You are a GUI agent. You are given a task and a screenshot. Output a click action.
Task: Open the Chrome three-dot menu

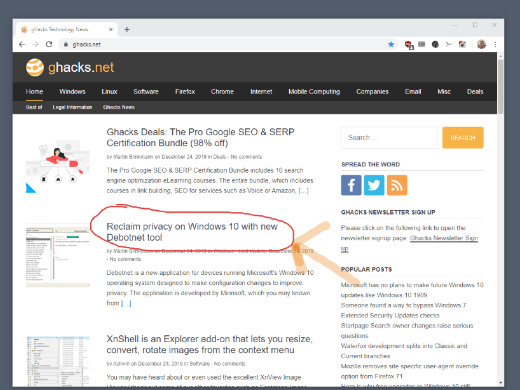coord(495,44)
